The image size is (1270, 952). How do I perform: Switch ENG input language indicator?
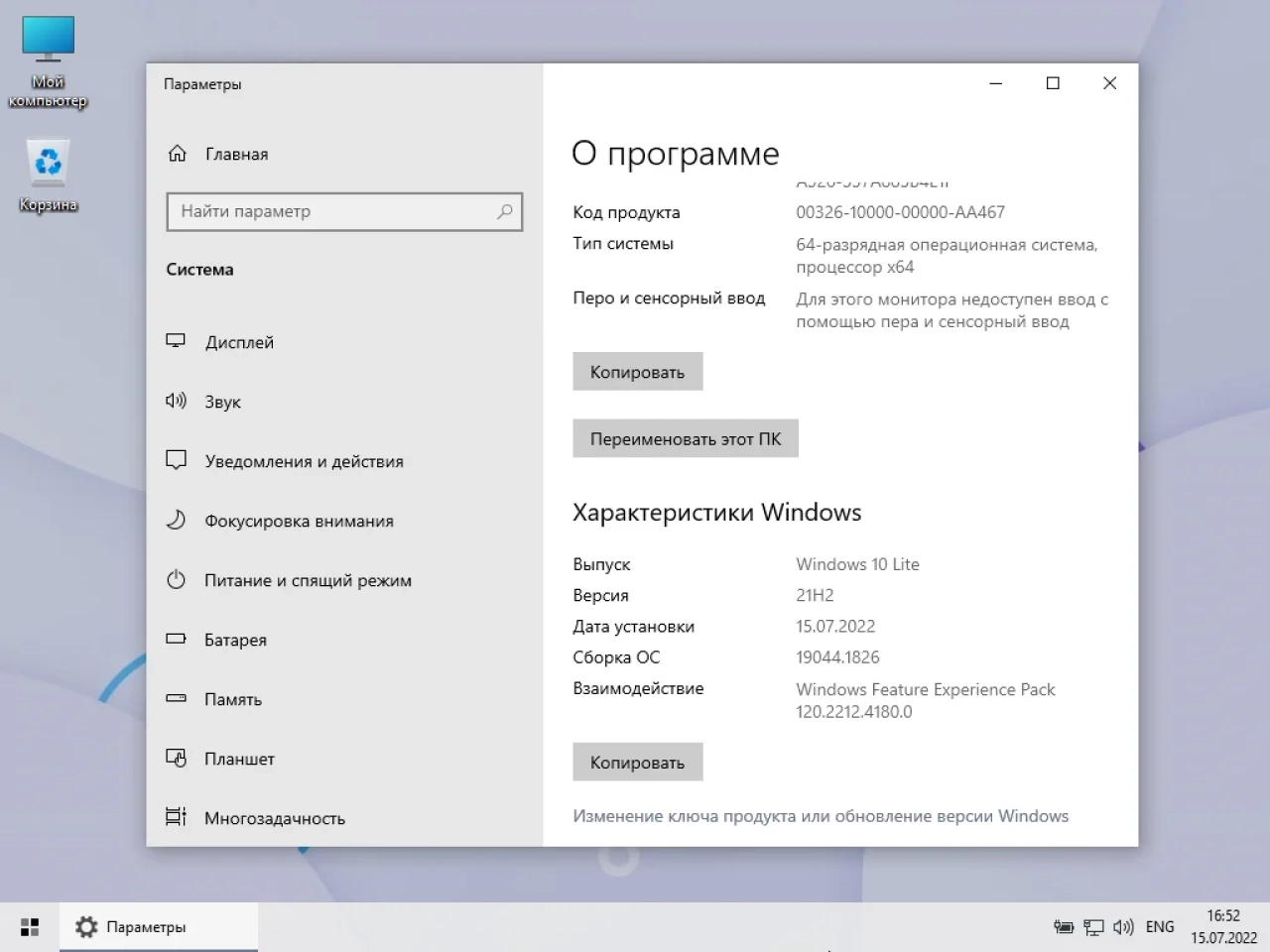click(1160, 927)
